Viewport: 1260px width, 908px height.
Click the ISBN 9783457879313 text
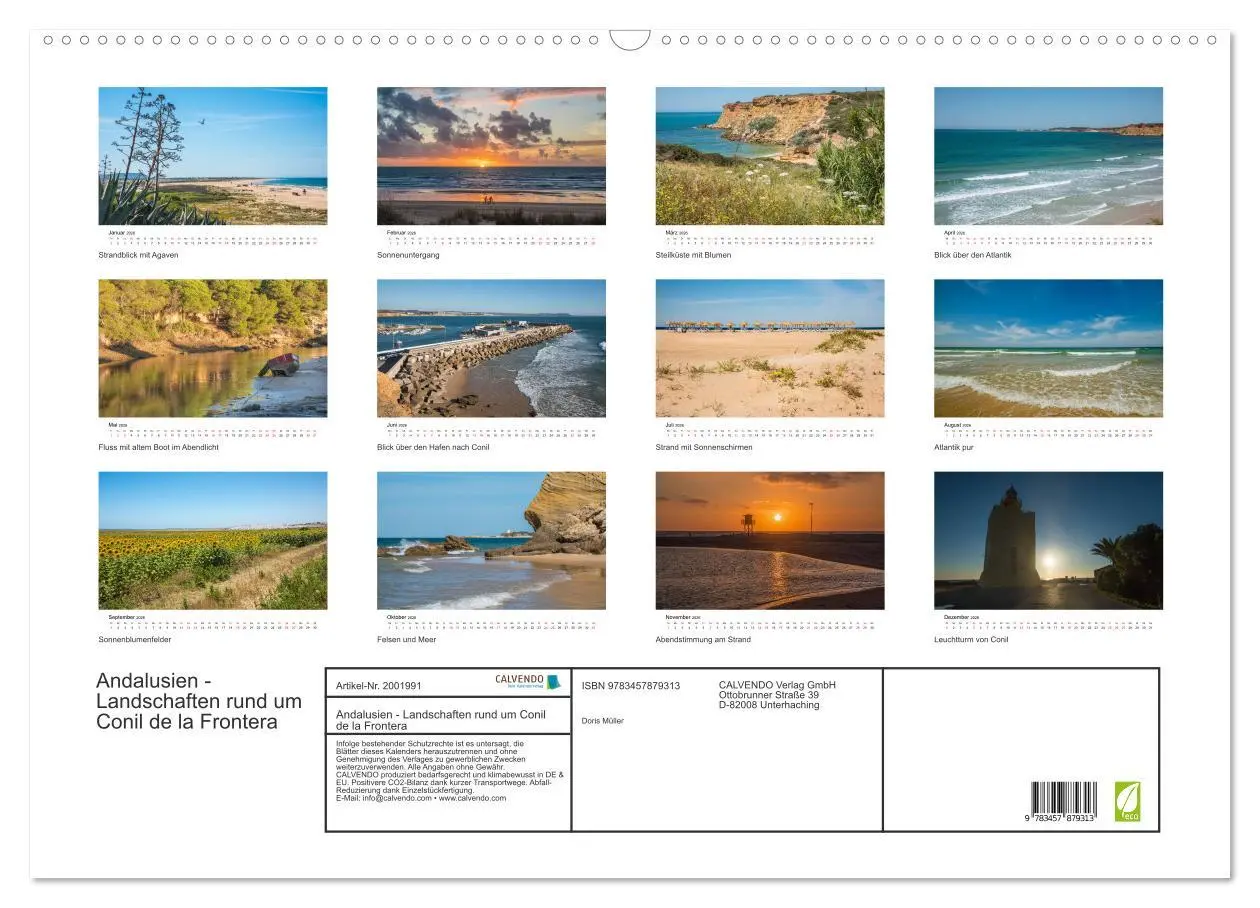point(631,686)
